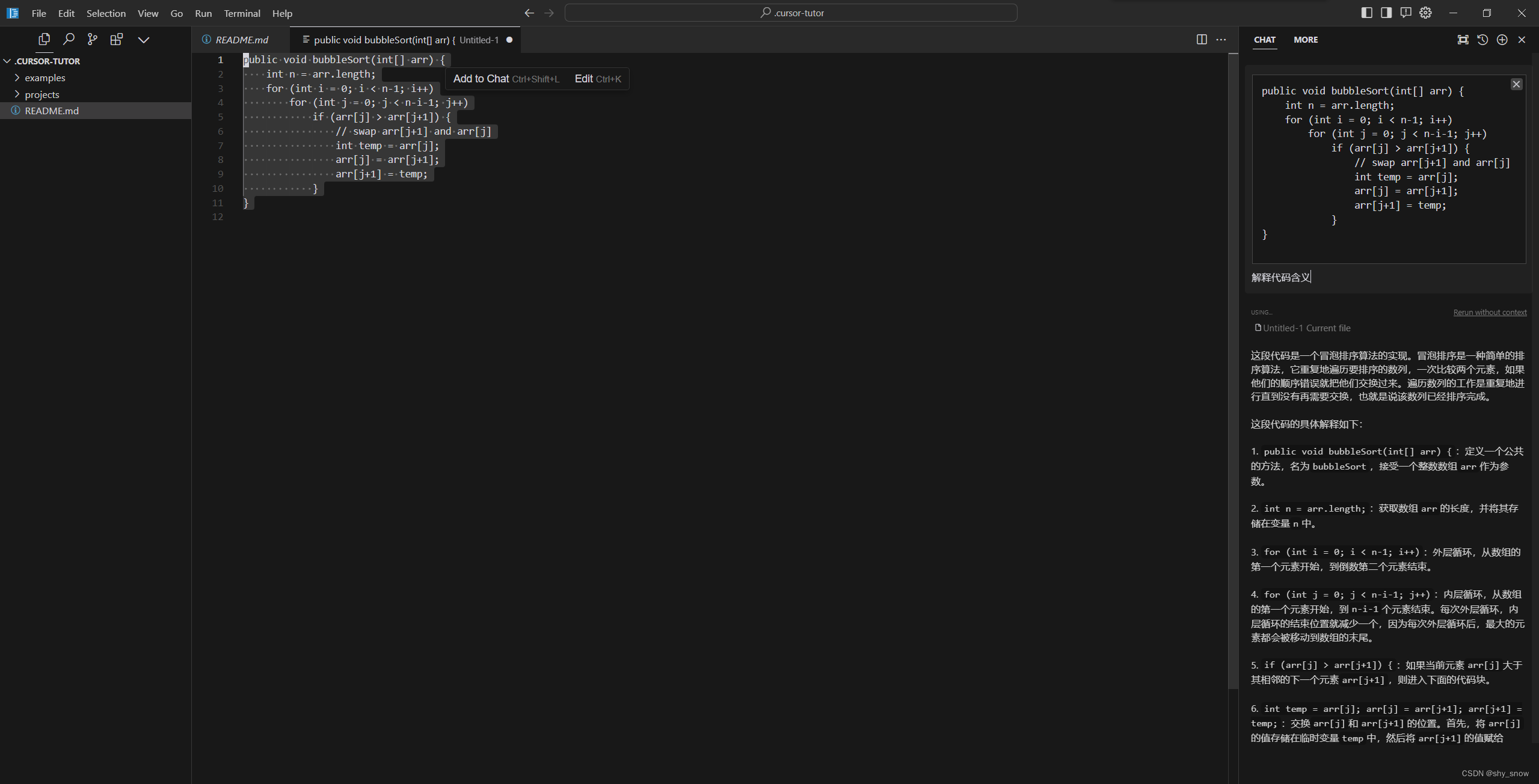Split the editor to the right
This screenshot has height=784, width=1539.
[x=1202, y=40]
